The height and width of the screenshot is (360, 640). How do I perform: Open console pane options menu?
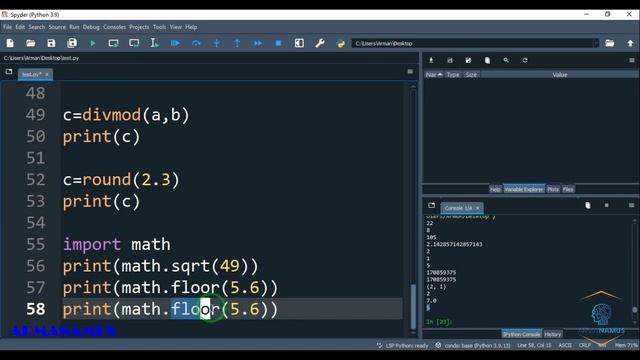631,205
